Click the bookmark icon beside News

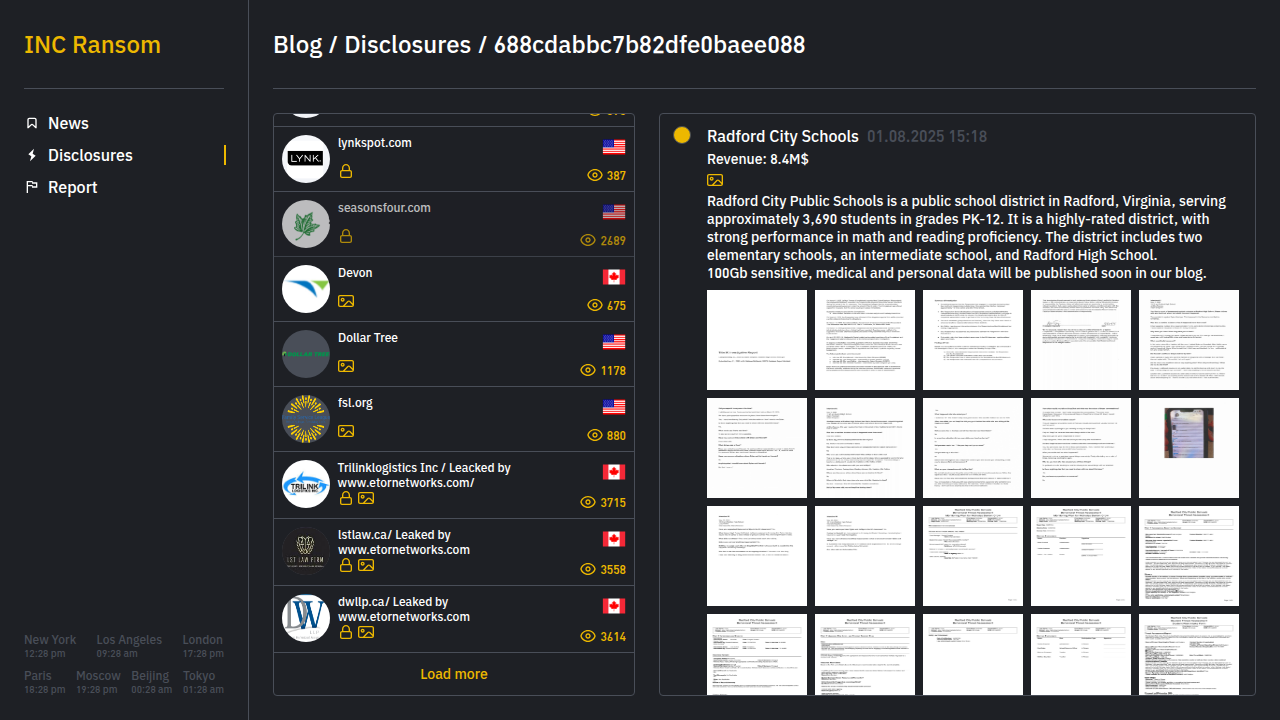click(x=32, y=123)
